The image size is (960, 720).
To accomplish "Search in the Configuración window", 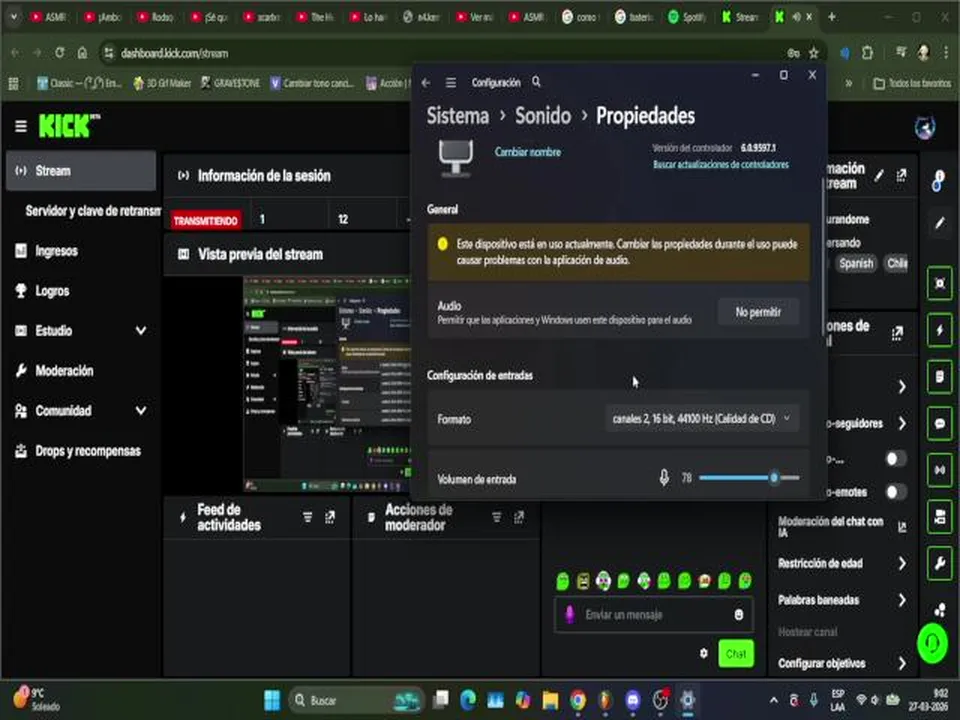I will pyautogui.click(x=536, y=81).
